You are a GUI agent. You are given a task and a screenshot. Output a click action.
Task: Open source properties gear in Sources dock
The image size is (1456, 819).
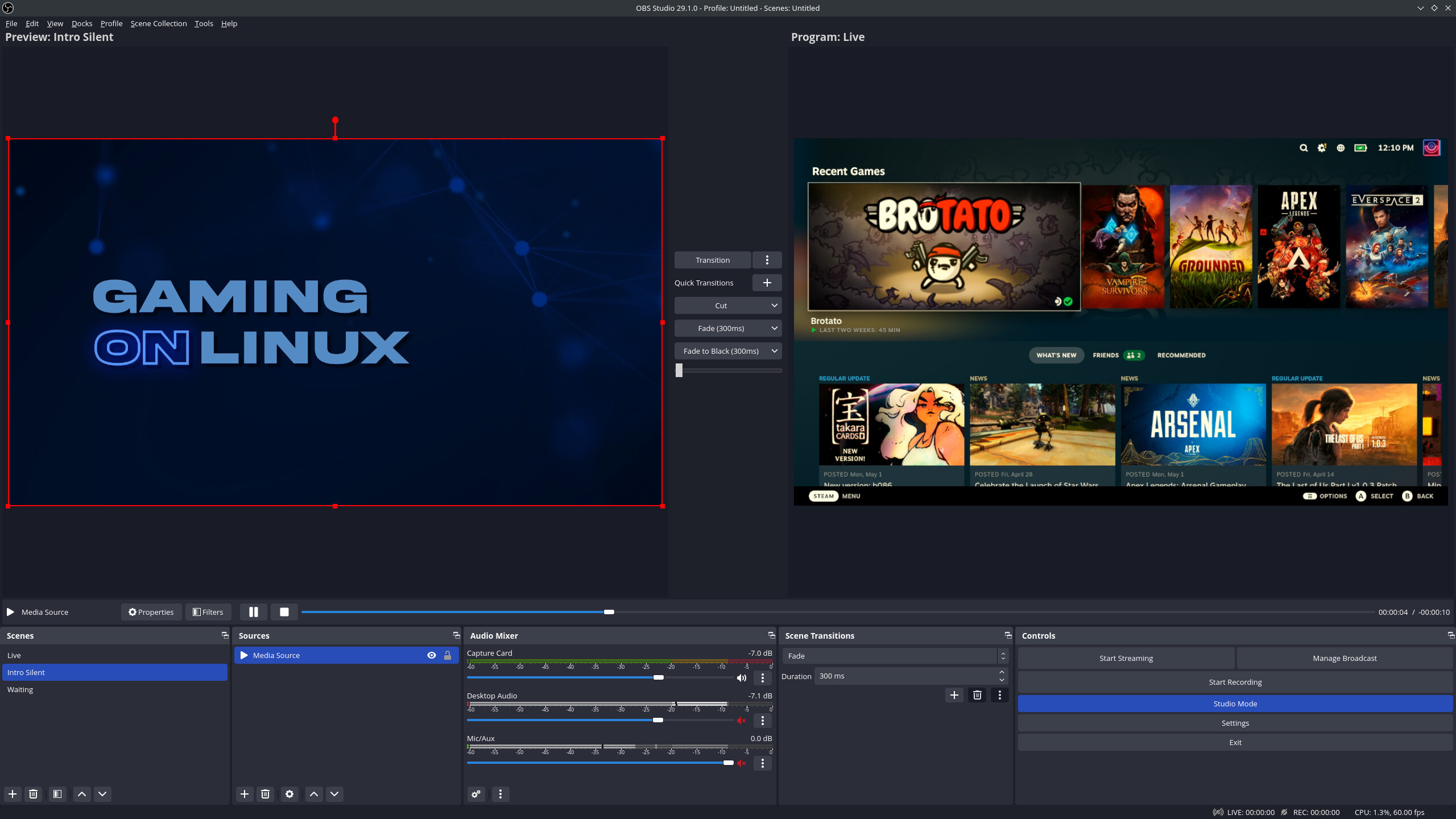click(289, 794)
